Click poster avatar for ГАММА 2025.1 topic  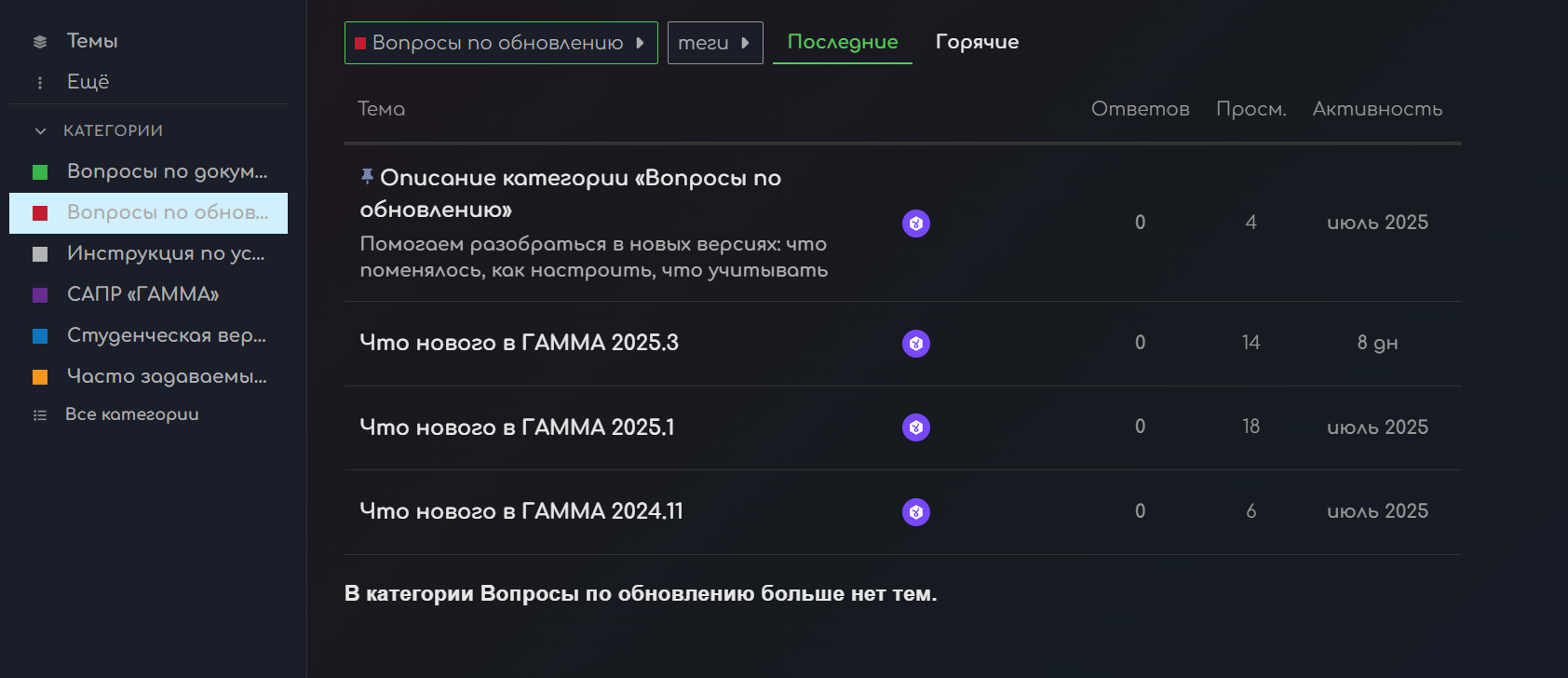pos(916,427)
